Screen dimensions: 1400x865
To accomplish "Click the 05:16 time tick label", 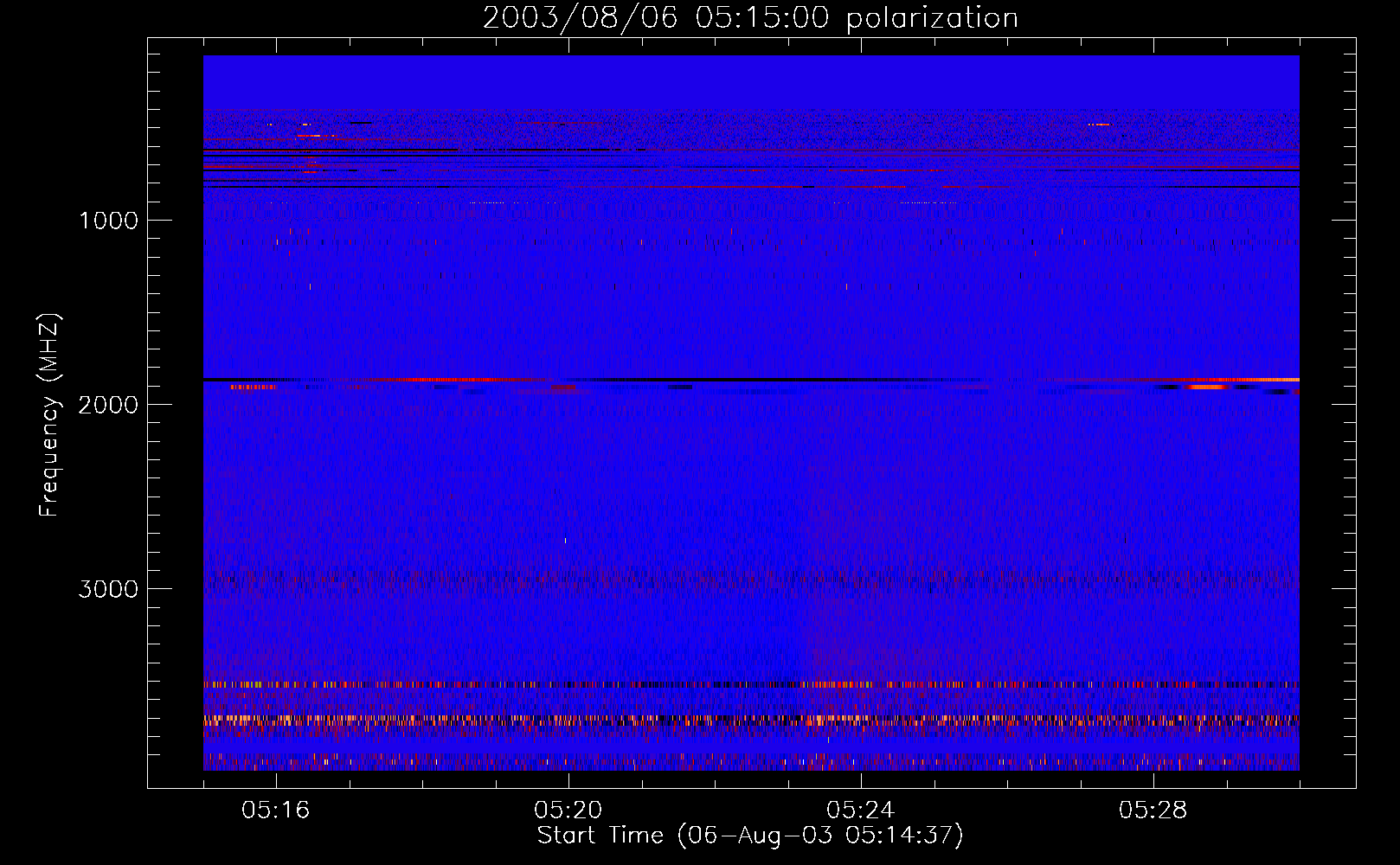I will pos(276,810).
